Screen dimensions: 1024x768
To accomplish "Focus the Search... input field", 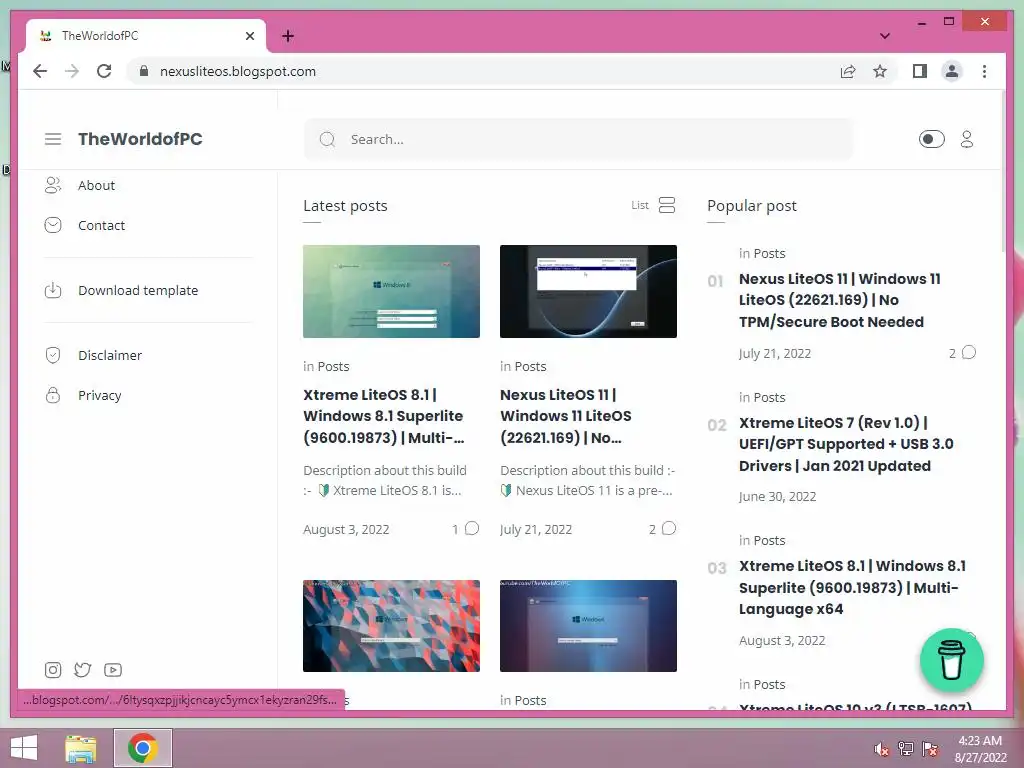I will 579,139.
